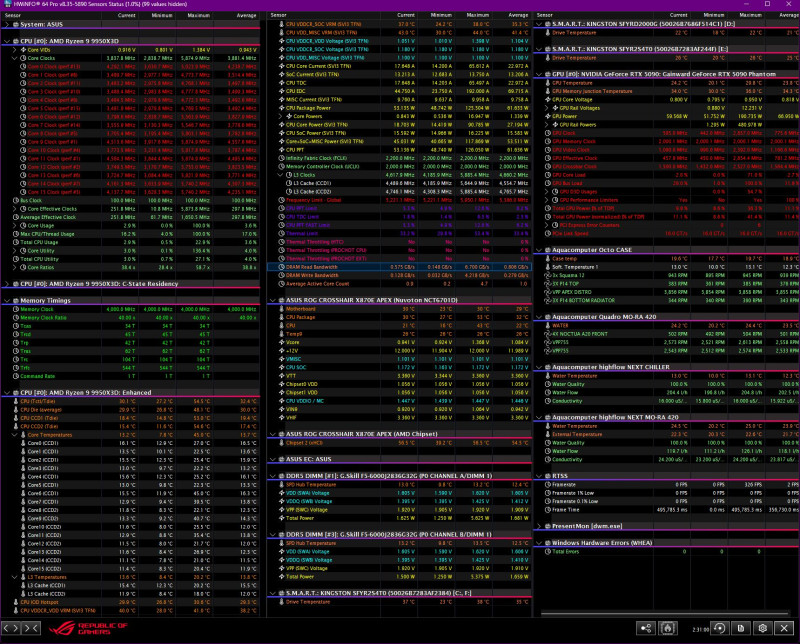Click the HWiNFO icon in title bar
This screenshot has height=644, width=800.
7,4
